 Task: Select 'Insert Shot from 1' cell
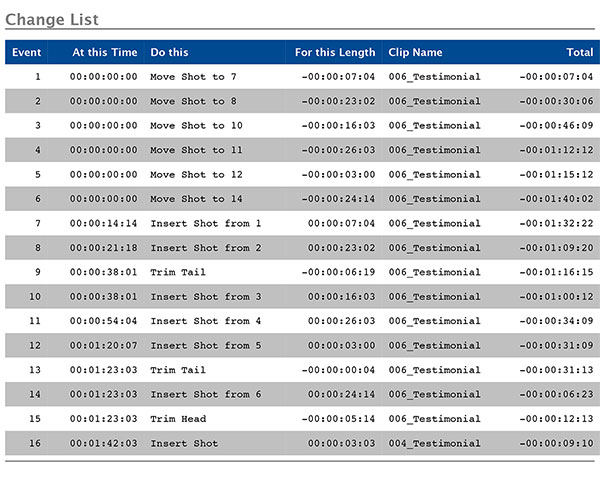point(206,223)
